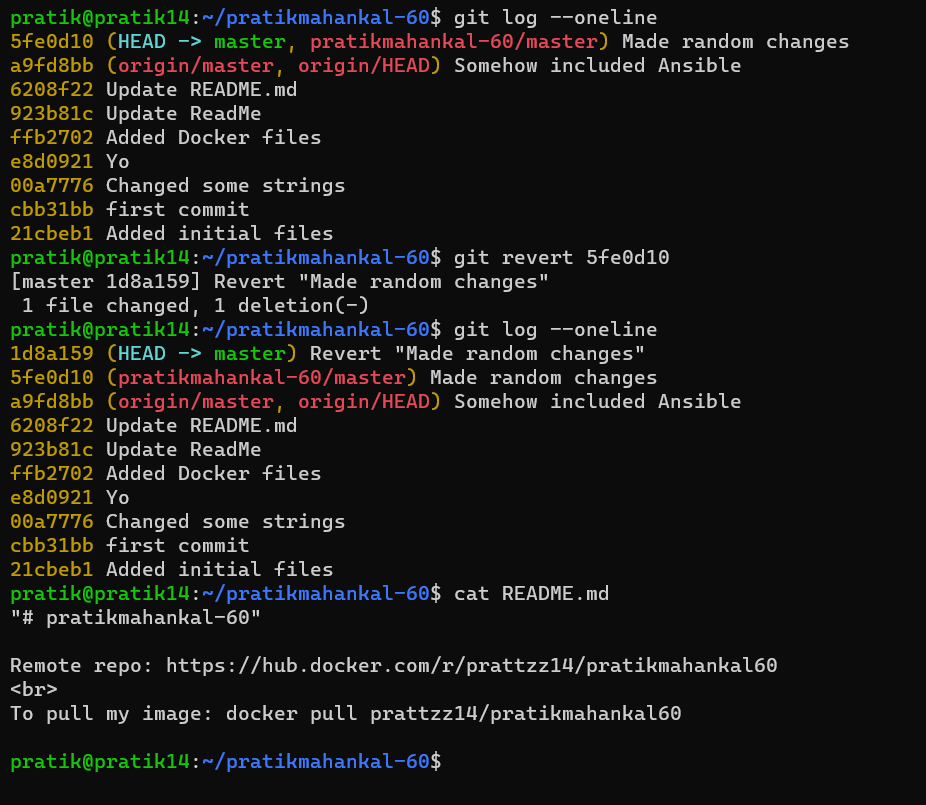Click the '1 file changed, 1 deletion(-)' line
This screenshot has height=805, width=926.
tap(195, 305)
